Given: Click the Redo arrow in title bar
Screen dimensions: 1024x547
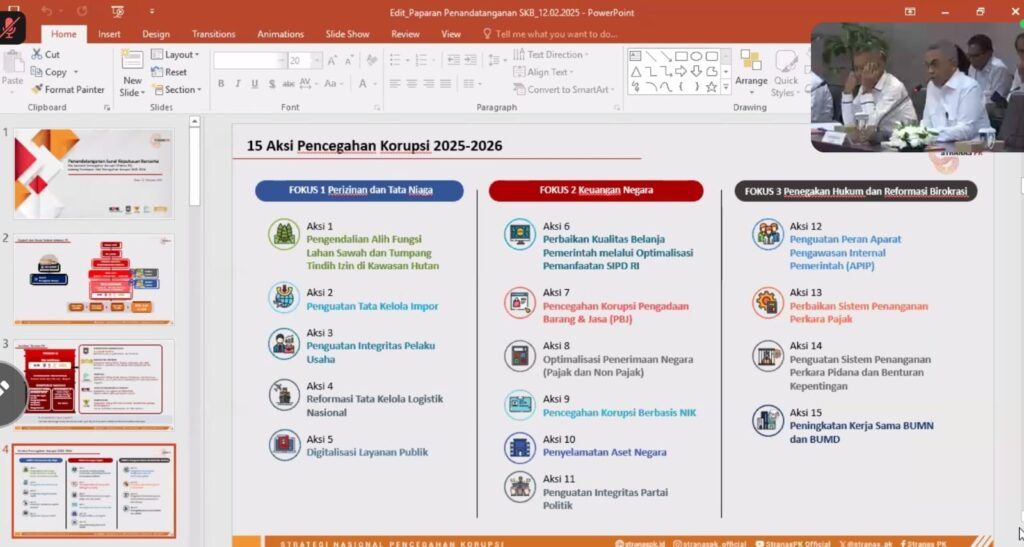Looking at the screenshot, I should click(82, 11).
